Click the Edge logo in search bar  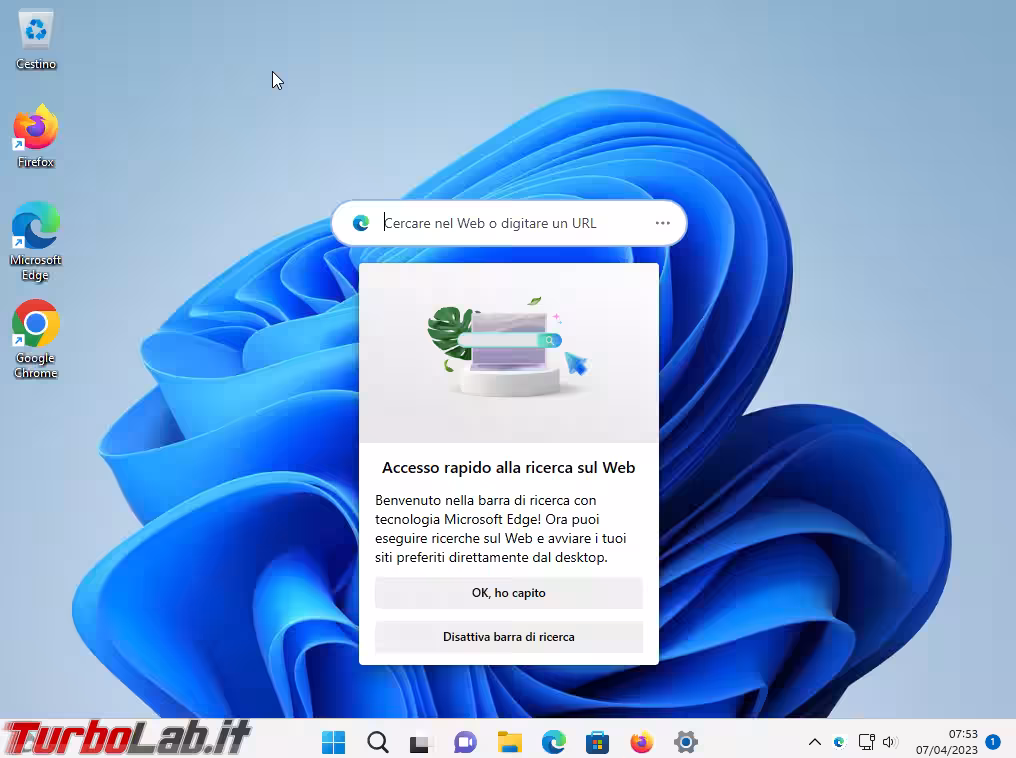361,223
